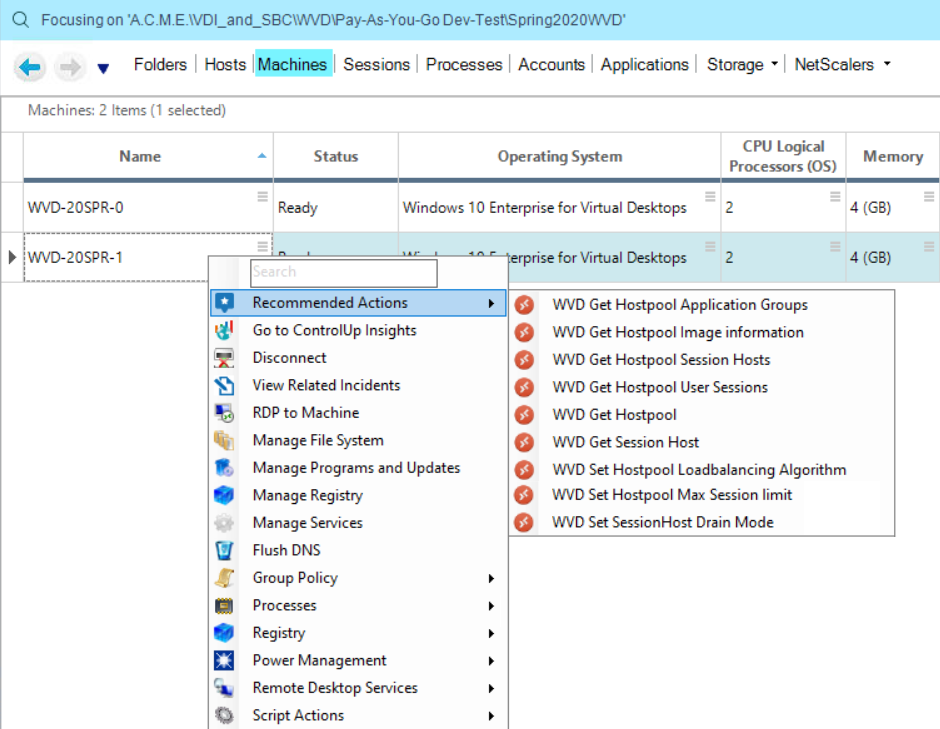Click the Remote Desktop Services icon

pos(224,688)
